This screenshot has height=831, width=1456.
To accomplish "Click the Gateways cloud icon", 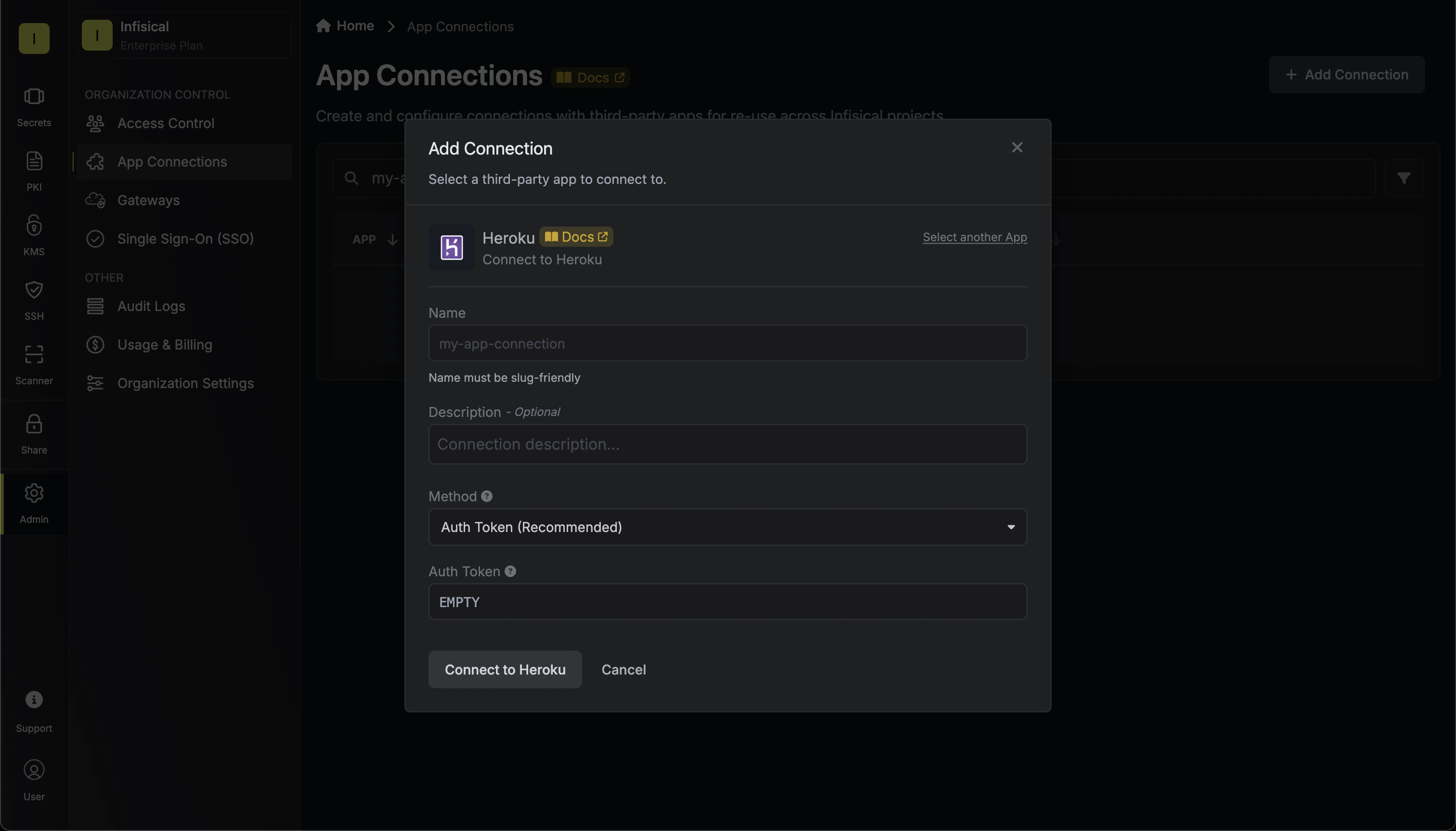I will (x=95, y=200).
